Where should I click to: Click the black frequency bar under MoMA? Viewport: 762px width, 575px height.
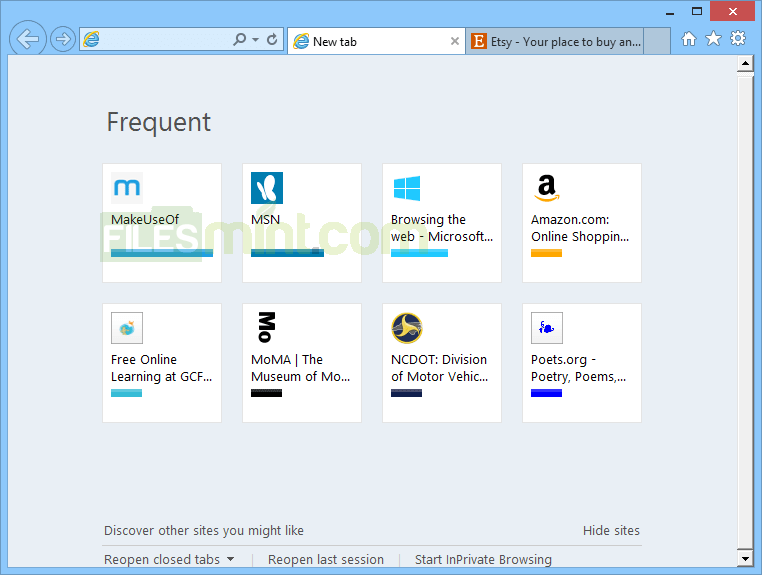266,393
